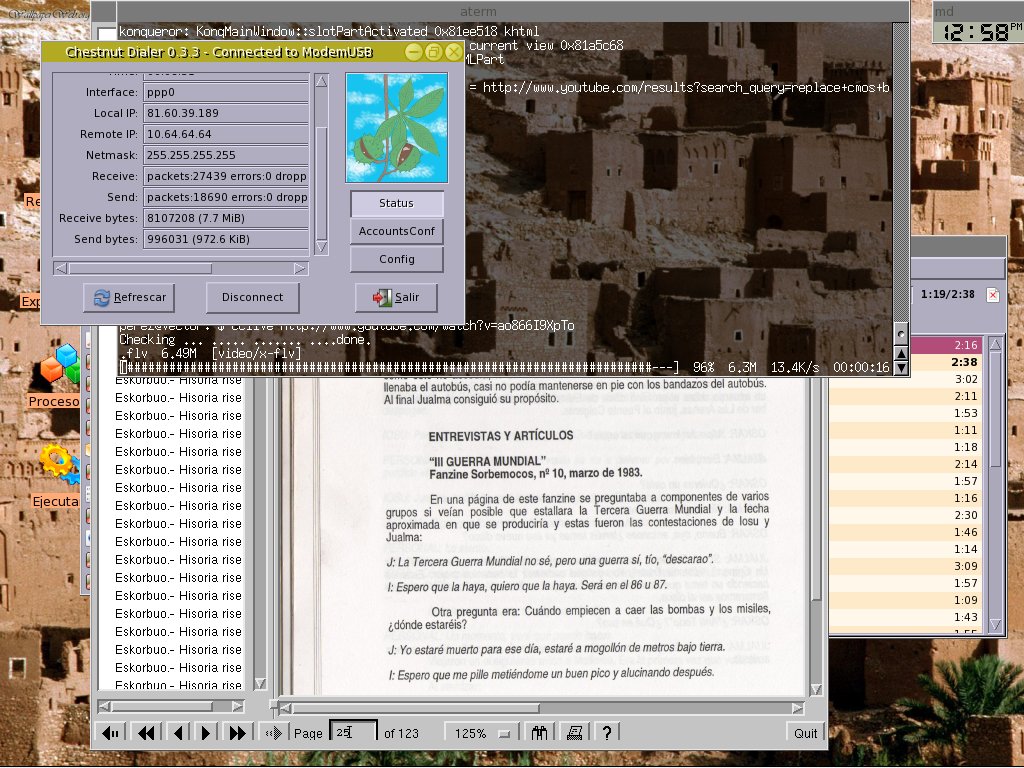Click down arrow of PDF page vertical scrollbar
Screen dimensions: 1024x768
point(816,689)
